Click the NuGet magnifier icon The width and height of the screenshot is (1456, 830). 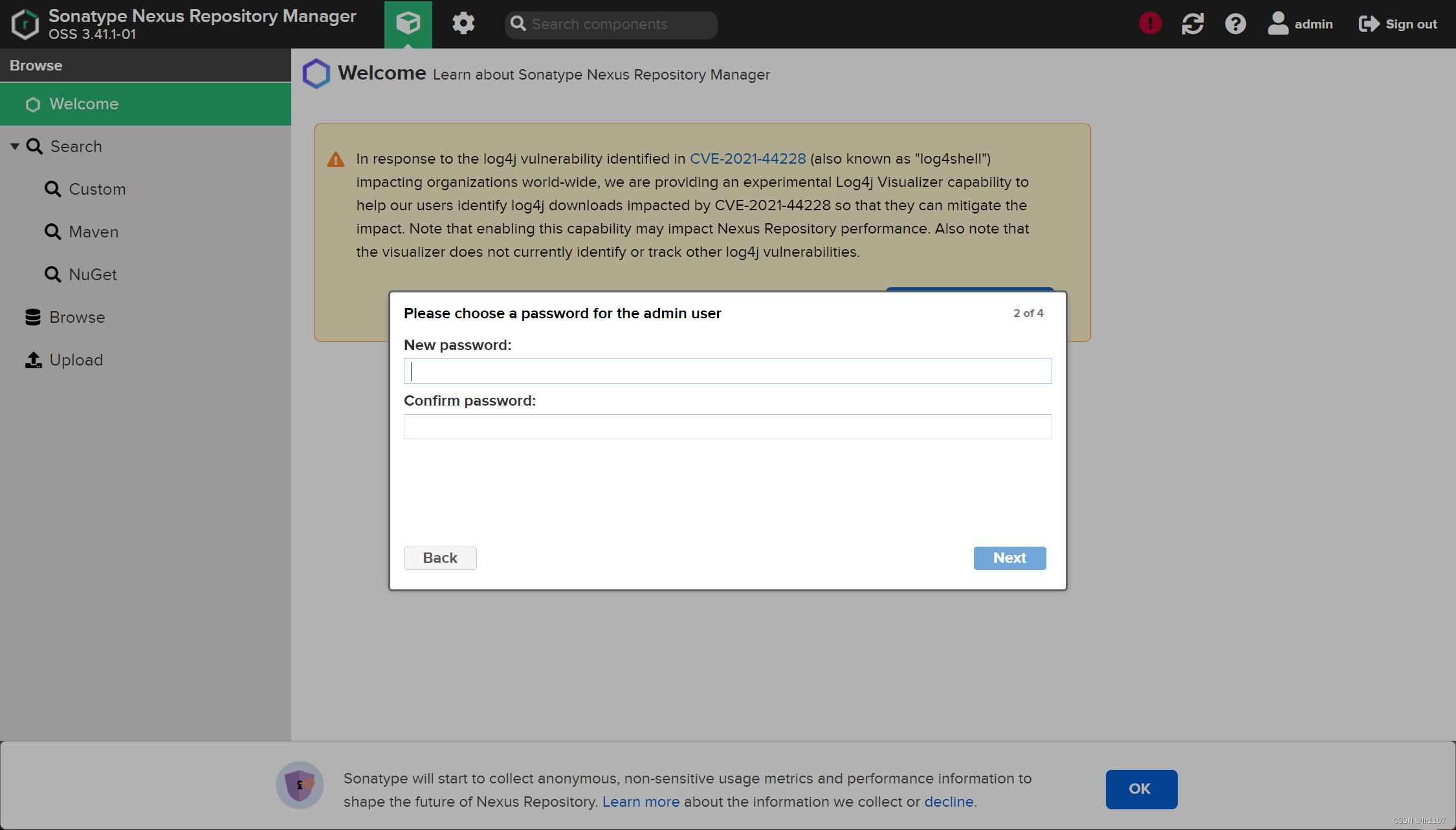53,275
